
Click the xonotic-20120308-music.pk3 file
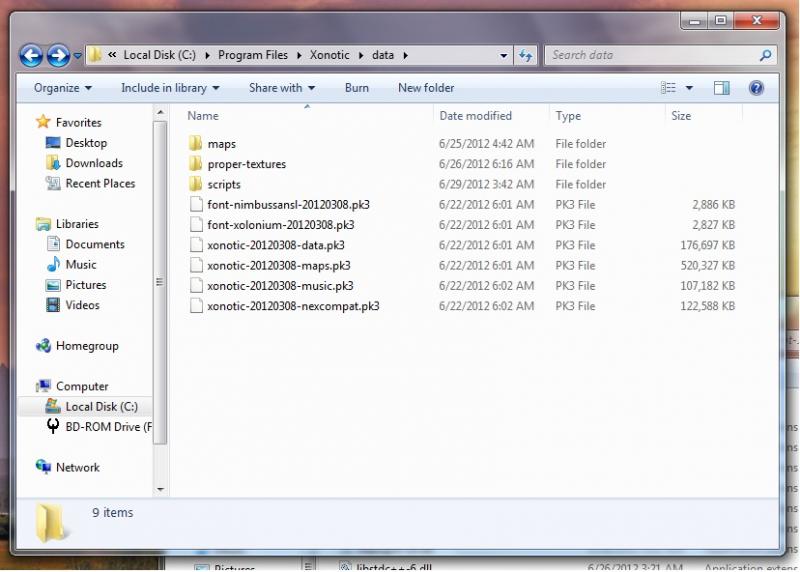coord(280,286)
